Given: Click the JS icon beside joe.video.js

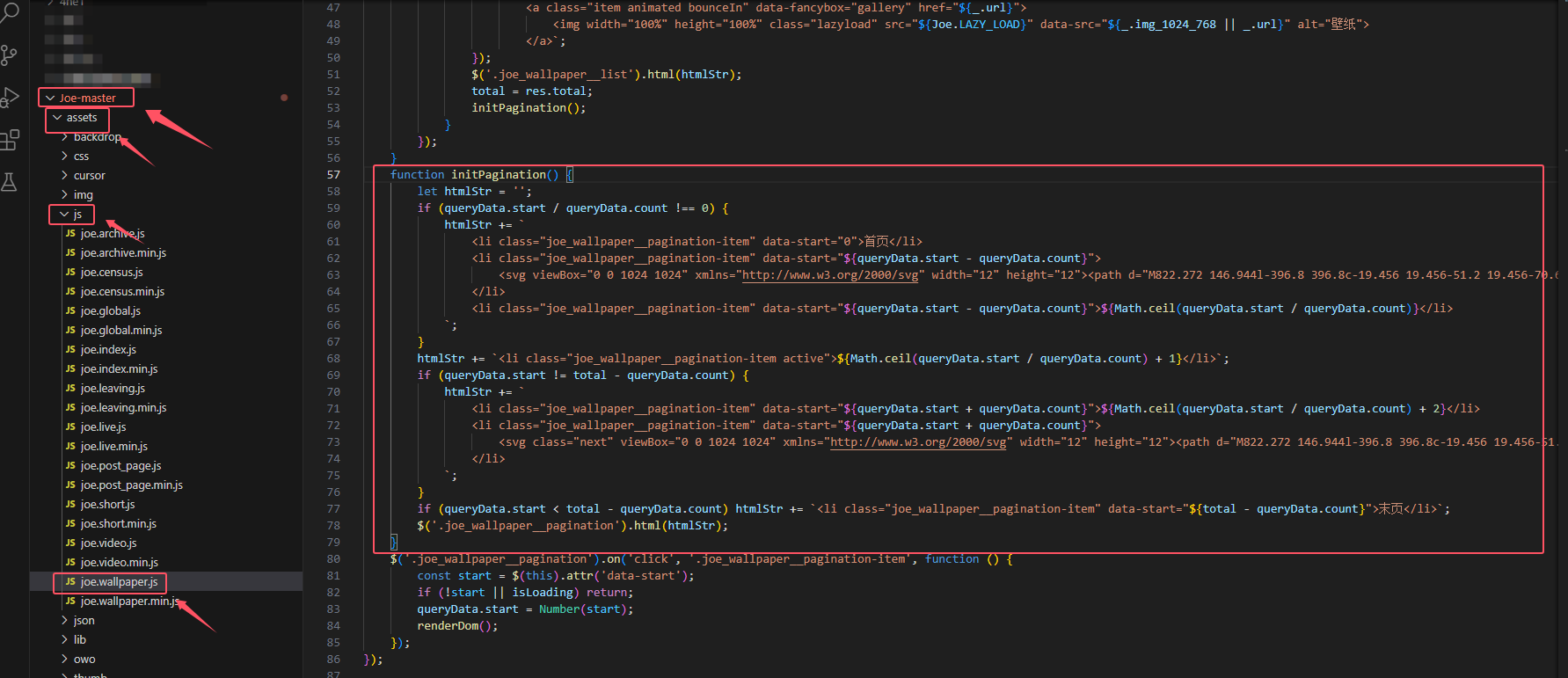Looking at the screenshot, I should point(70,543).
